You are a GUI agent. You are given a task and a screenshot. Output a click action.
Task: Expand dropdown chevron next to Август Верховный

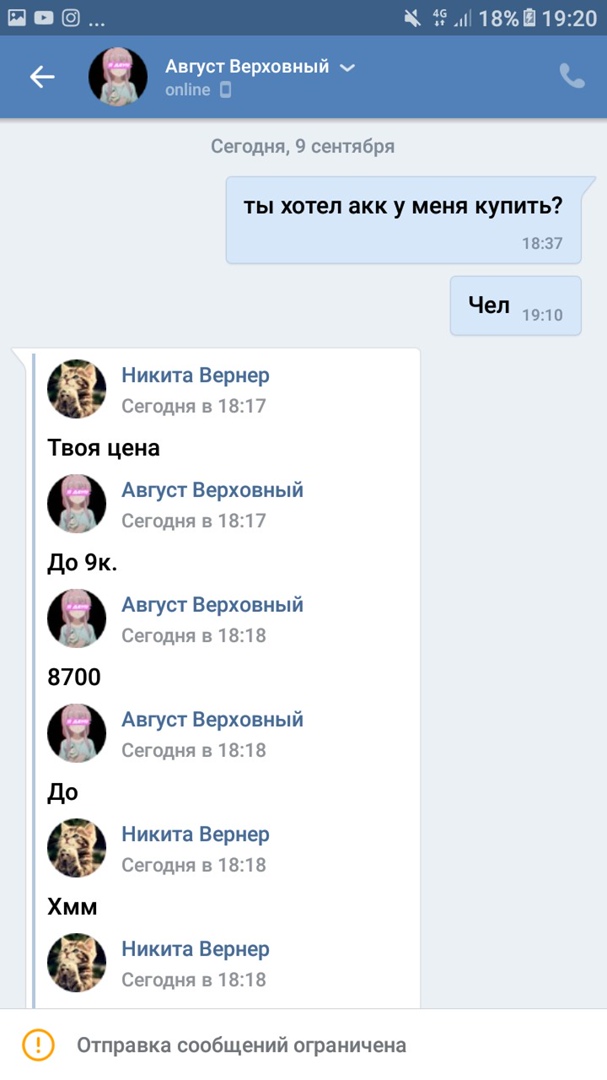click(x=347, y=67)
